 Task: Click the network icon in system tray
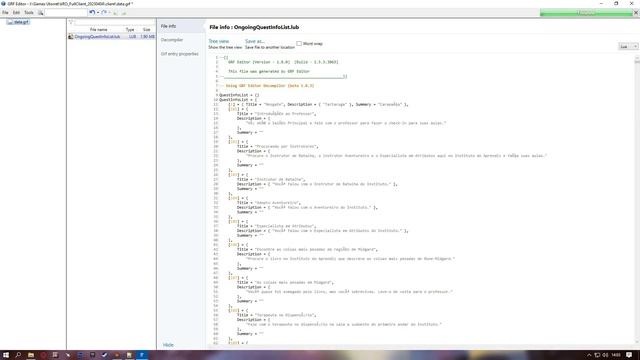click(x=597, y=355)
